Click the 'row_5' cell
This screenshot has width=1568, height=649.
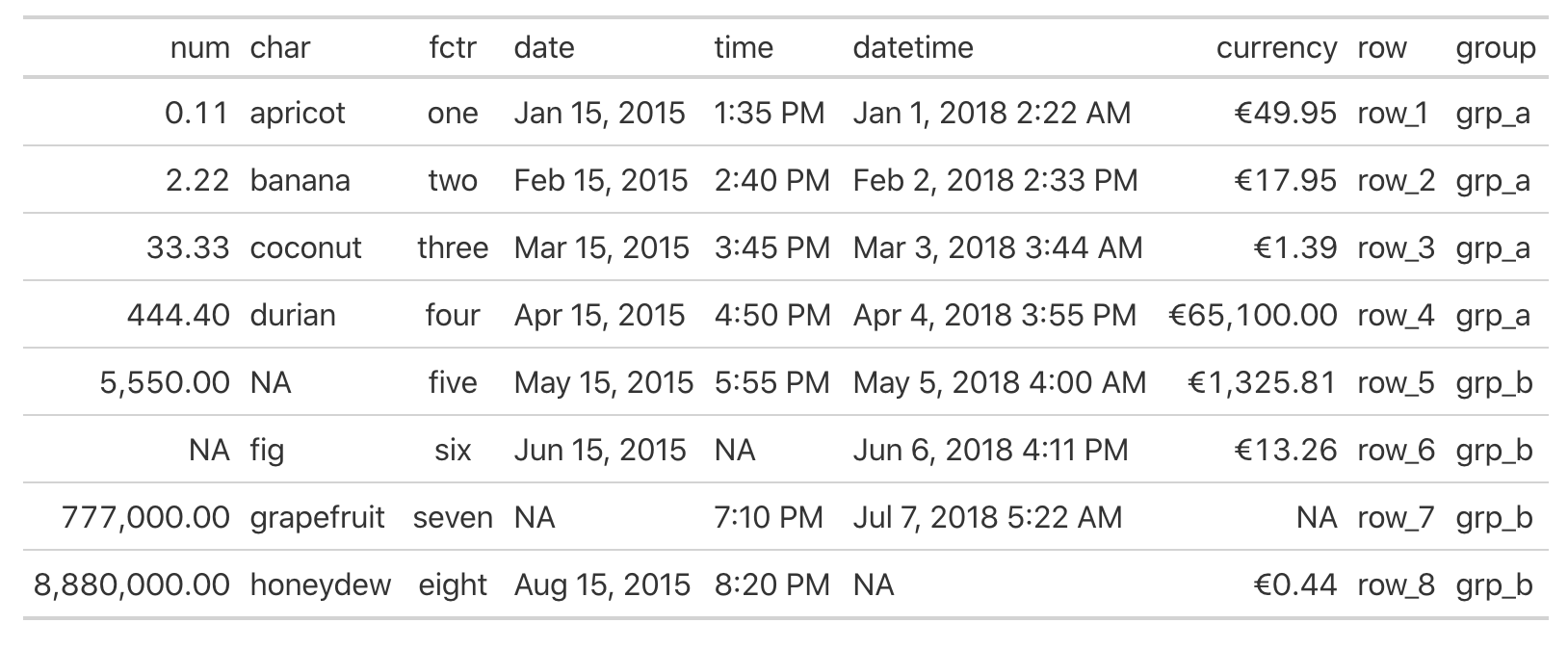[1396, 383]
